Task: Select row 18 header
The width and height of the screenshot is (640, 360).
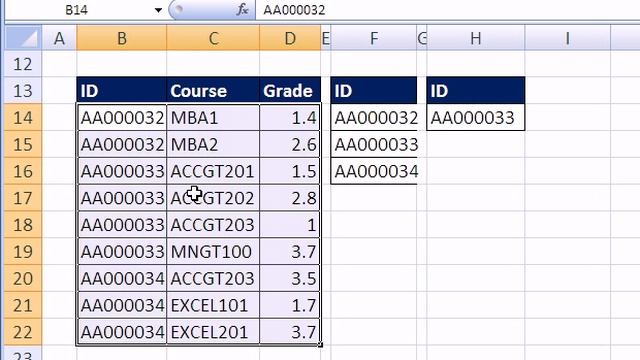Action: (x=23, y=224)
